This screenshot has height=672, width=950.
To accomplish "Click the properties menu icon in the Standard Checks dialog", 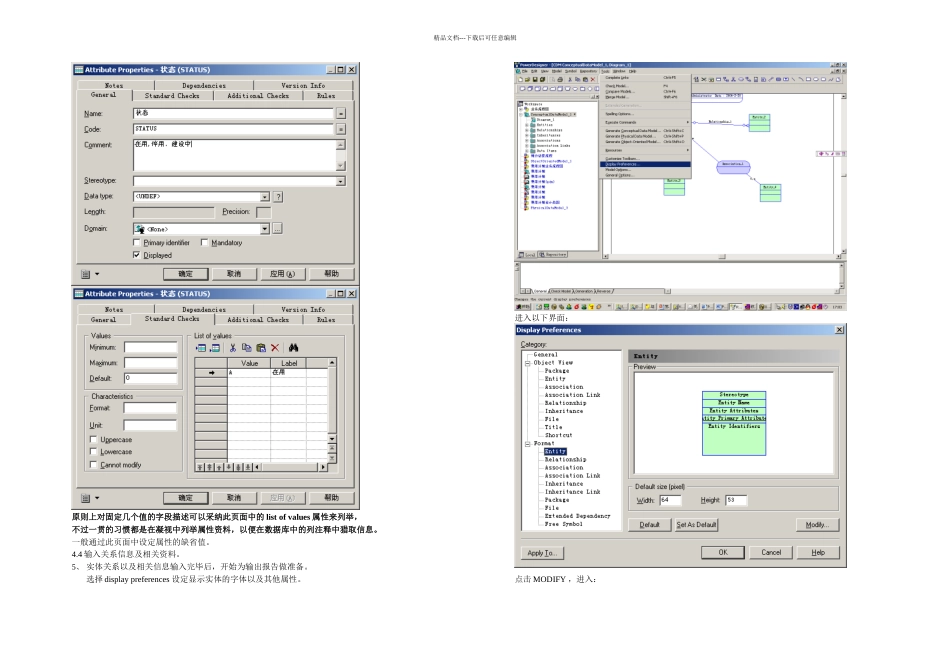I will click(x=85, y=498).
